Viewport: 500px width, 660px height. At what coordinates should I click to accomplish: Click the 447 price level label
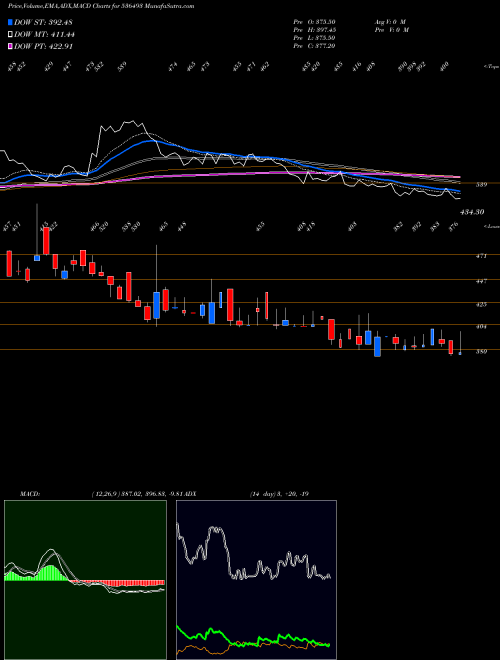[481, 281]
